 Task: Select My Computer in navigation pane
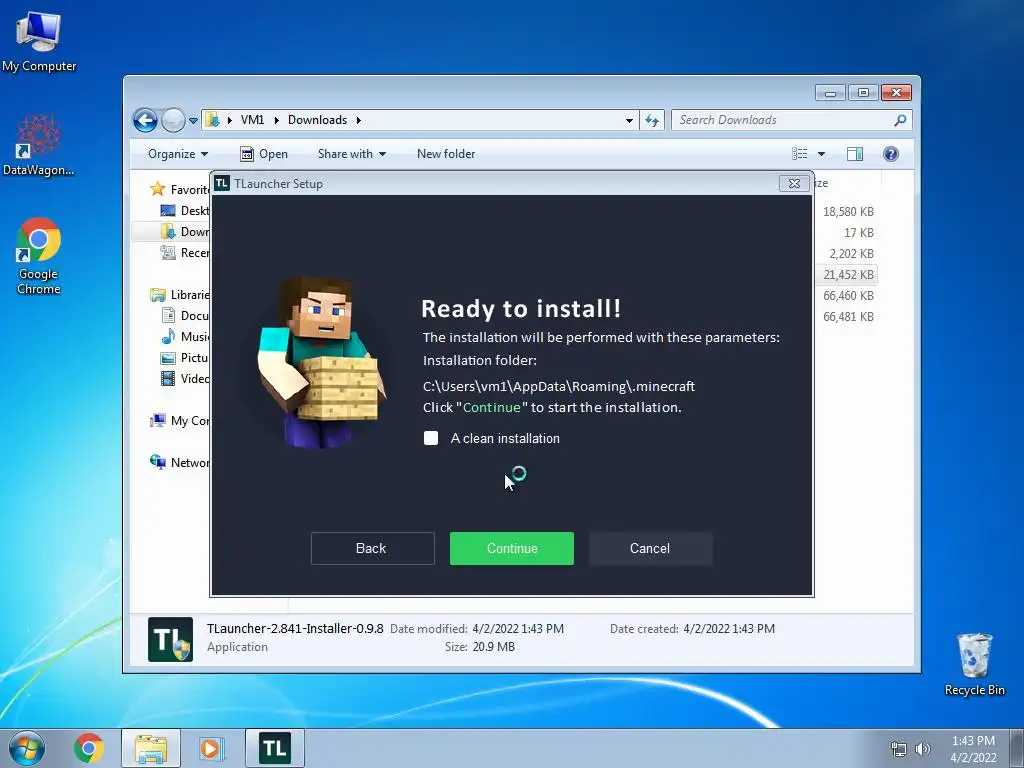[x=180, y=421]
